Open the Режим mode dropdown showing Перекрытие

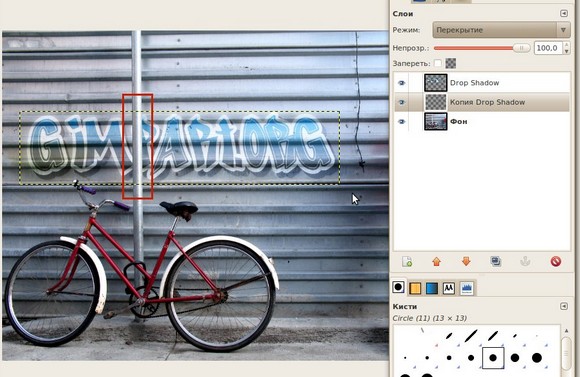click(501, 30)
